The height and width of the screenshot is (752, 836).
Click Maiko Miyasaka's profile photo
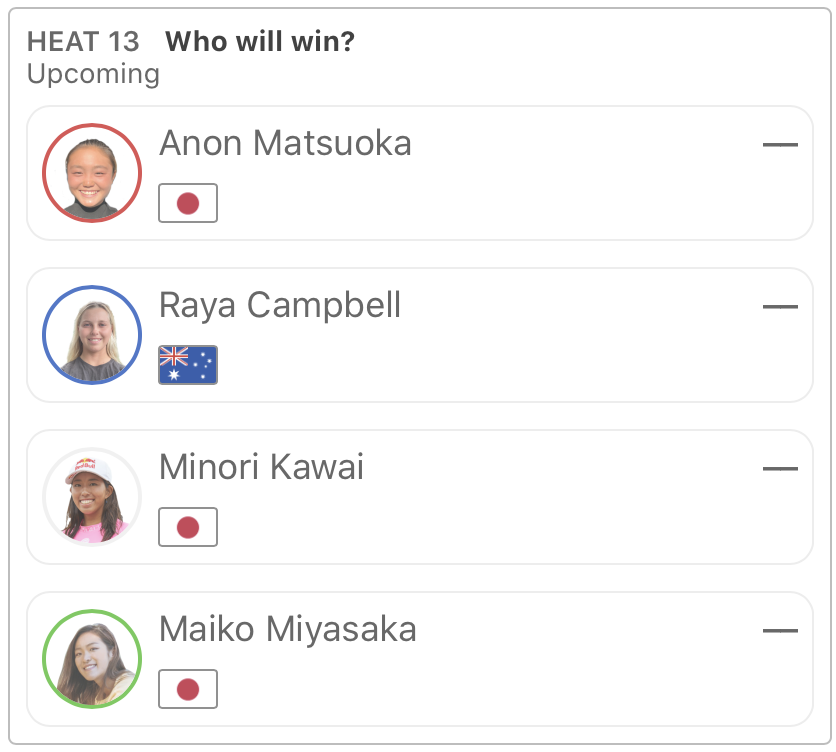pos(92,659)
